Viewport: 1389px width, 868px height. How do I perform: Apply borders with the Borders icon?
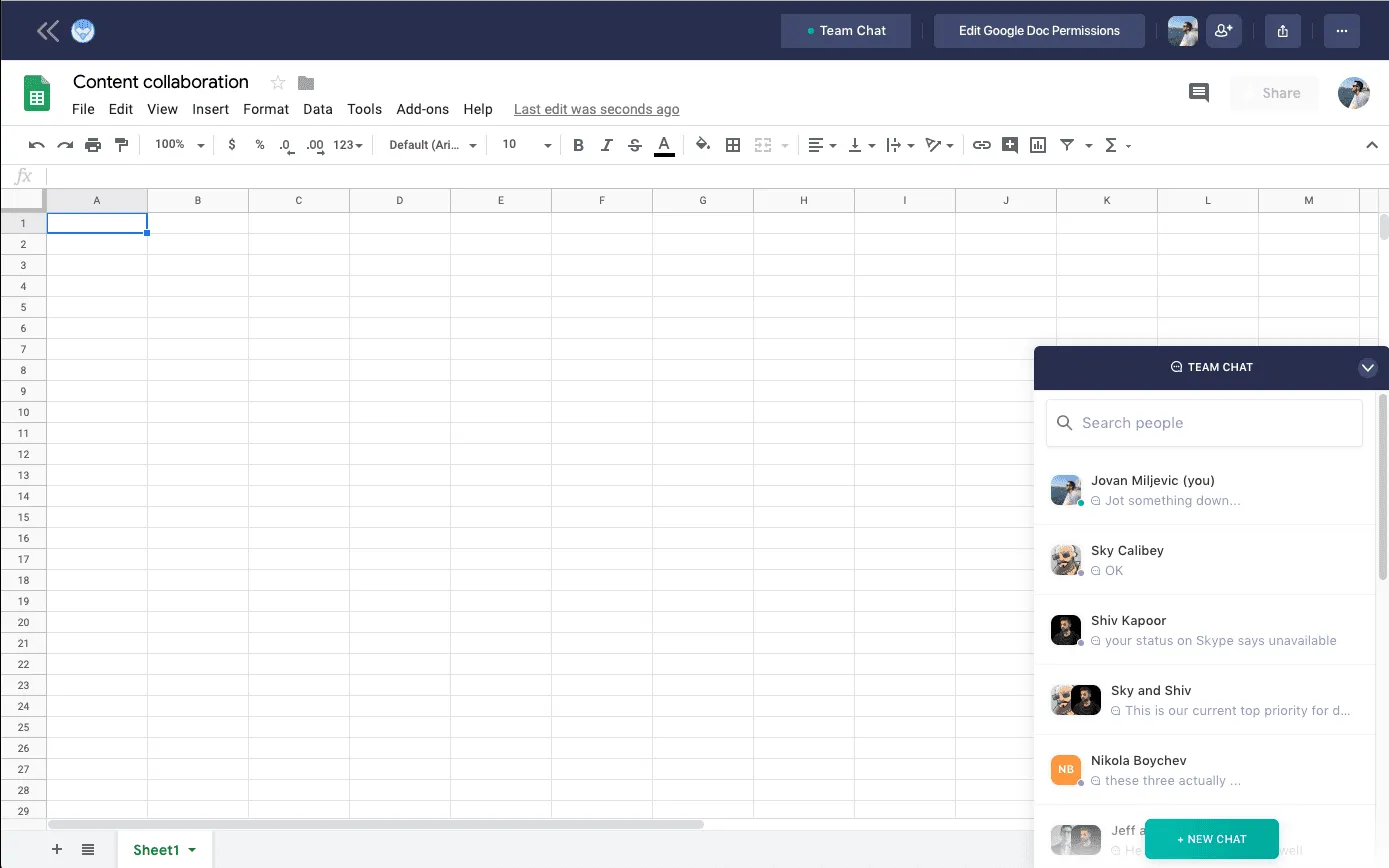[x=733, y=145]
